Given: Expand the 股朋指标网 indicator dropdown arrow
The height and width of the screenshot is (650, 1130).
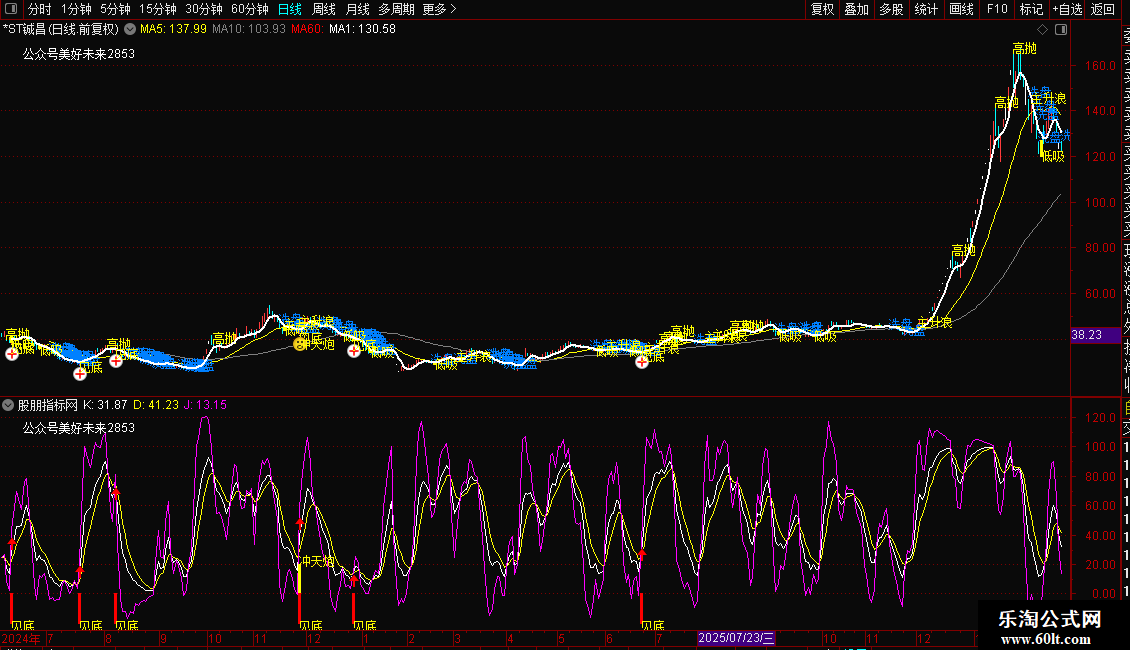Looking at the screenshot, I should click(10, 405).
